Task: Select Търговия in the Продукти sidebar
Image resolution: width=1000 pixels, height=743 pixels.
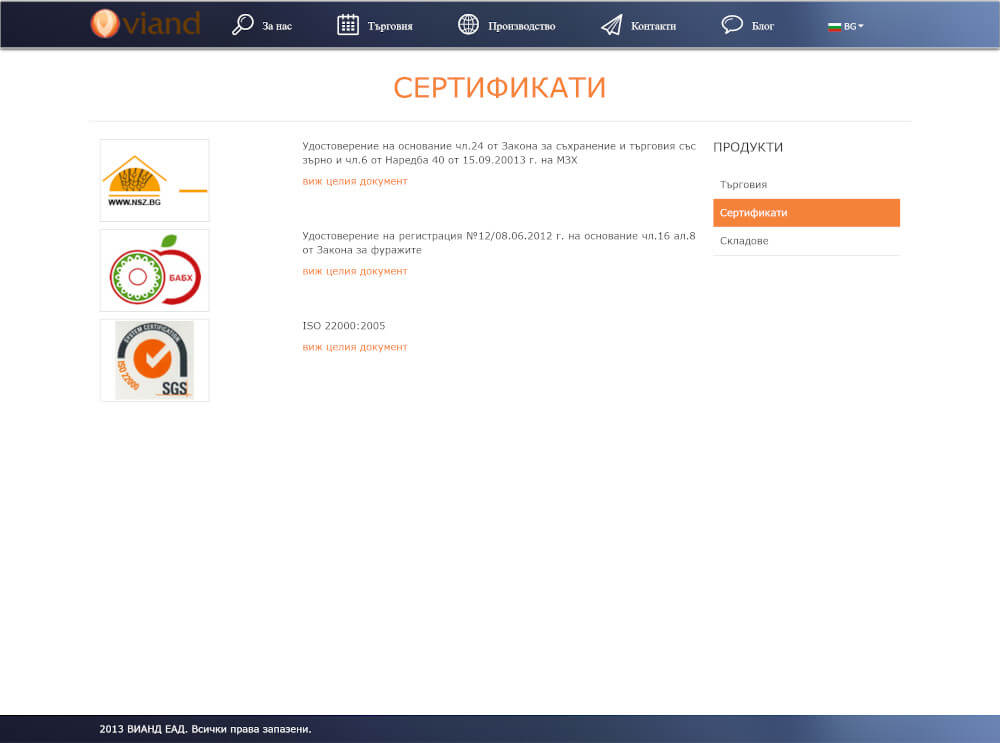Action: pos(806,184)
